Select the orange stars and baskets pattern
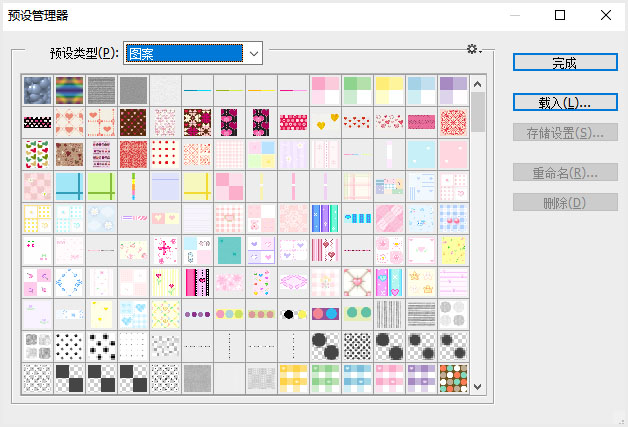The width and height of the screenshot is (628, 427). pos(422,283)
